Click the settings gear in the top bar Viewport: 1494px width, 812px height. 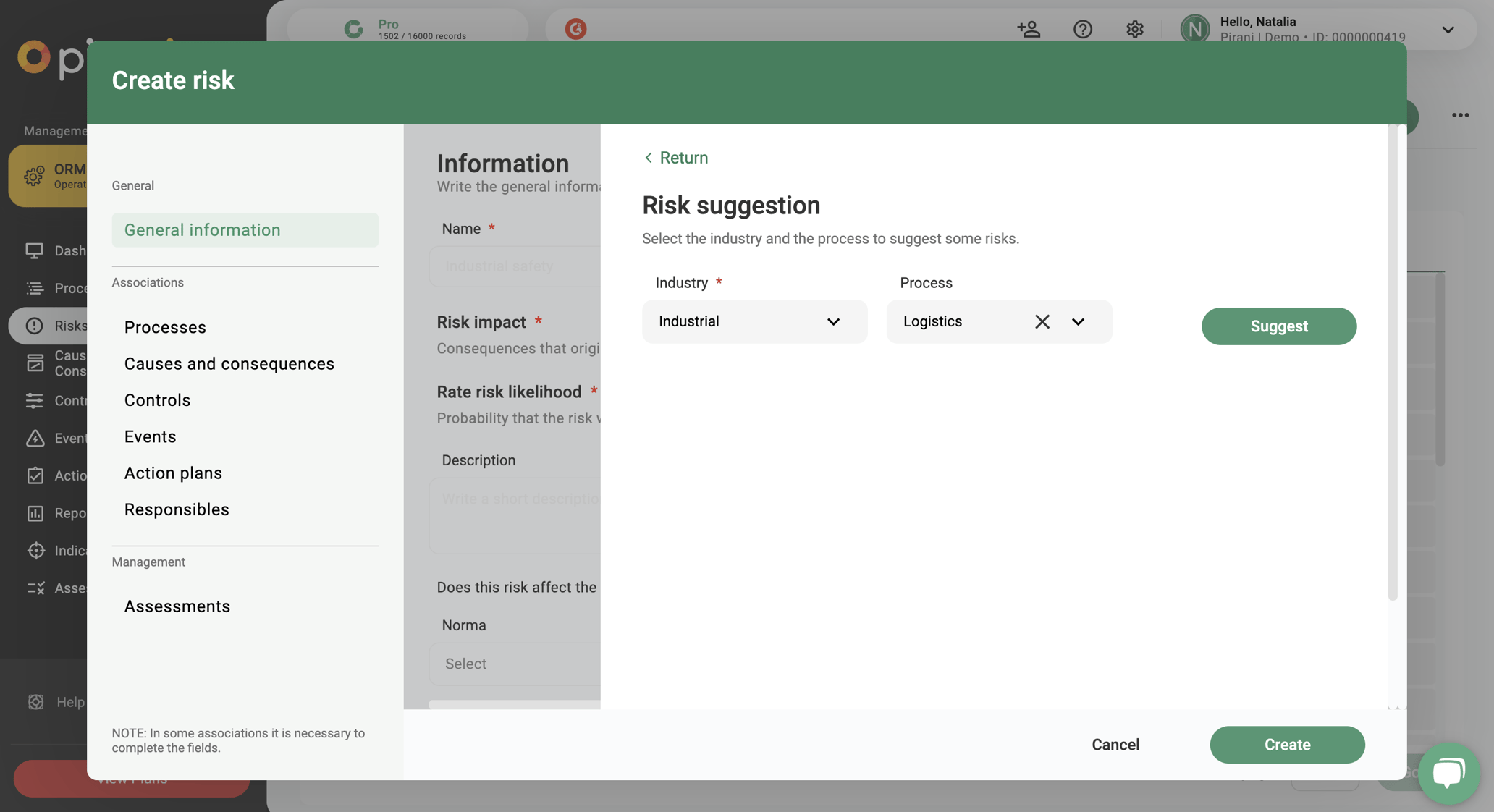[x=1134, y=29]
